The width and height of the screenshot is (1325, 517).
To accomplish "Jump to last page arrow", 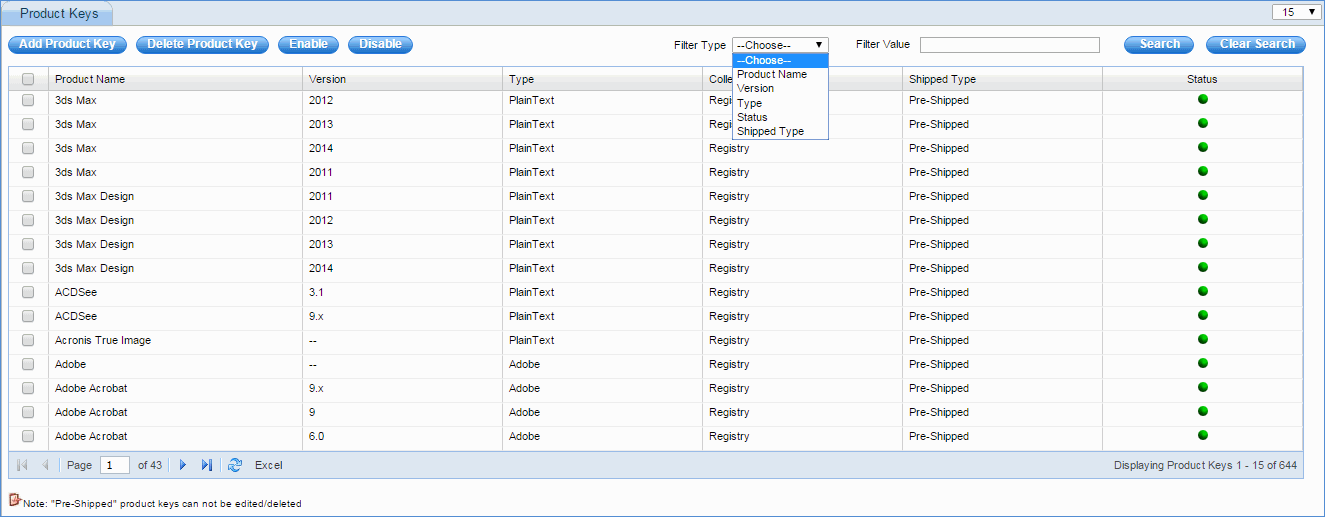I will (x=206, y=465).
